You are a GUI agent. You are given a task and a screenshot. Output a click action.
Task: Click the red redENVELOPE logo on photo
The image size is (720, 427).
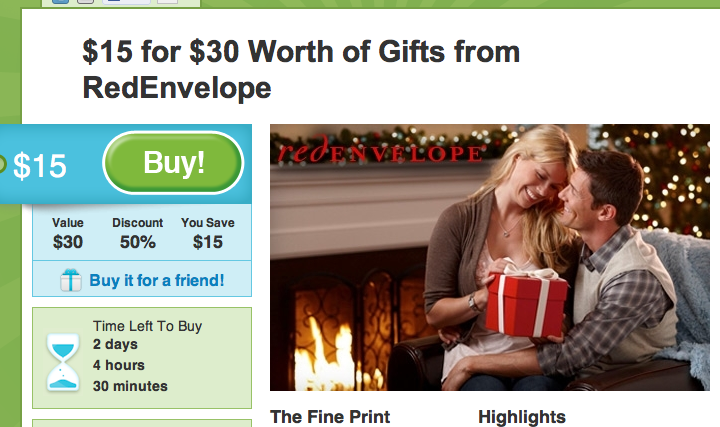pos(379,150)
